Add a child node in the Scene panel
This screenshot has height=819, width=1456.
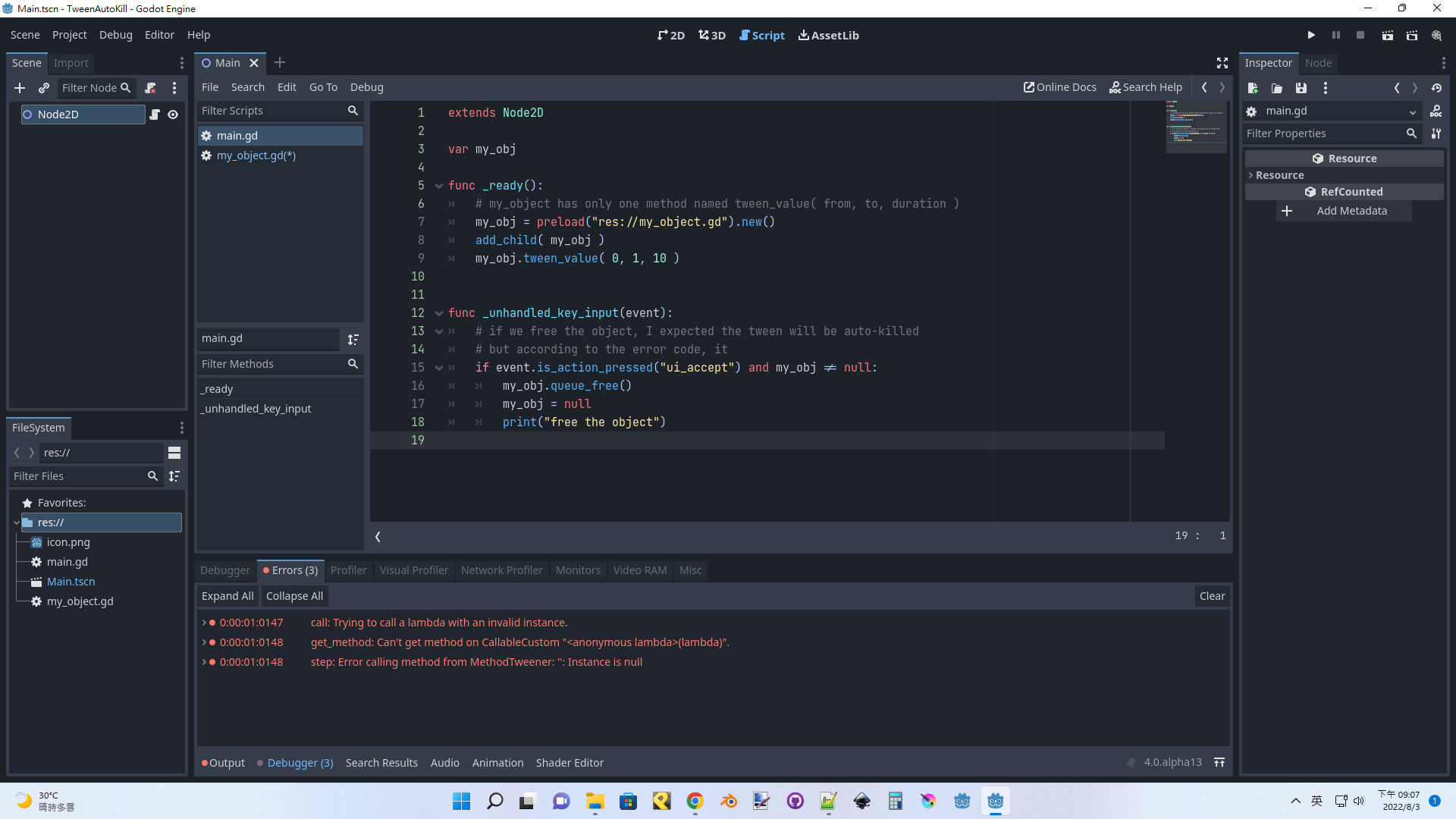[20, 88]
